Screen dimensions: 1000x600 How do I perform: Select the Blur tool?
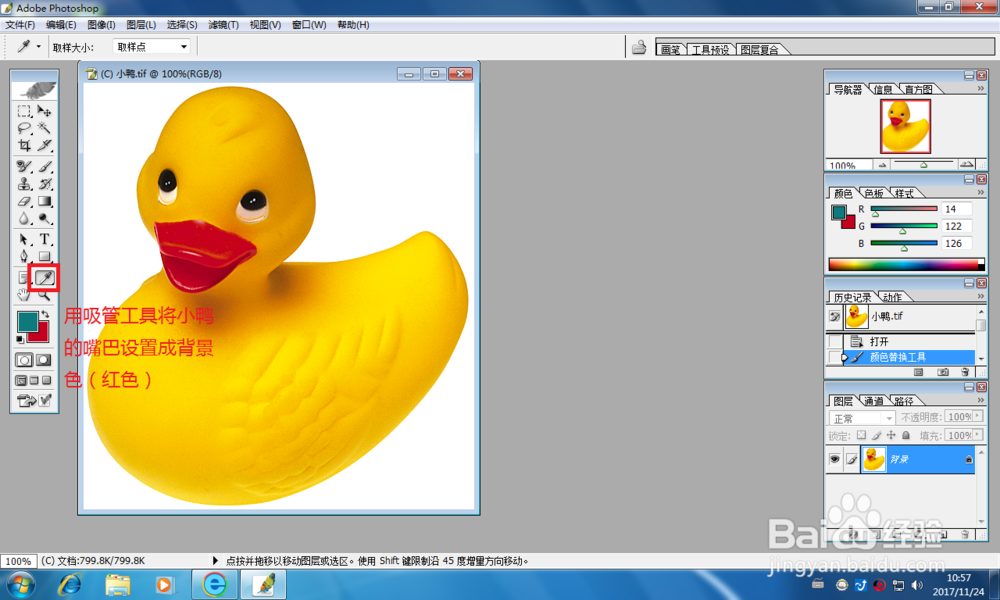(24, 219)
